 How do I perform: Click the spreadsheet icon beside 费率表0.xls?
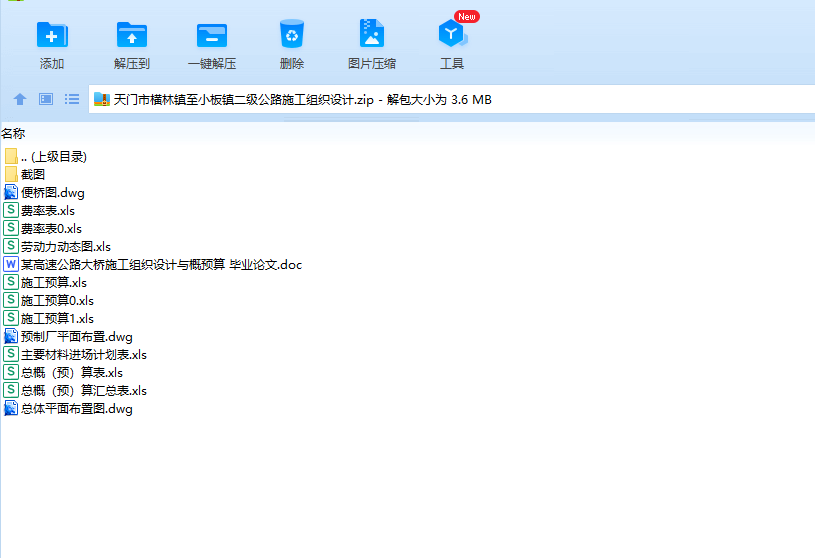pyautogui.click(x=11, y=228)
